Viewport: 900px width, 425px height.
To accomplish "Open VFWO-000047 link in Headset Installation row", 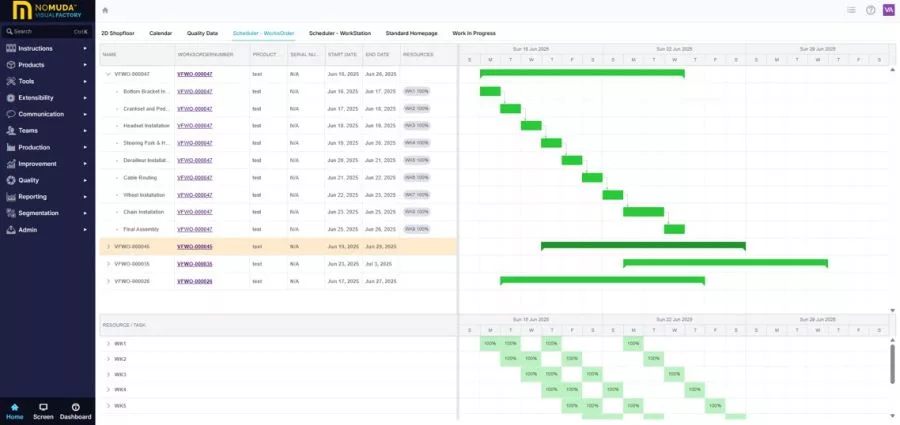I will pyautogui.click(x=195, y=126).
